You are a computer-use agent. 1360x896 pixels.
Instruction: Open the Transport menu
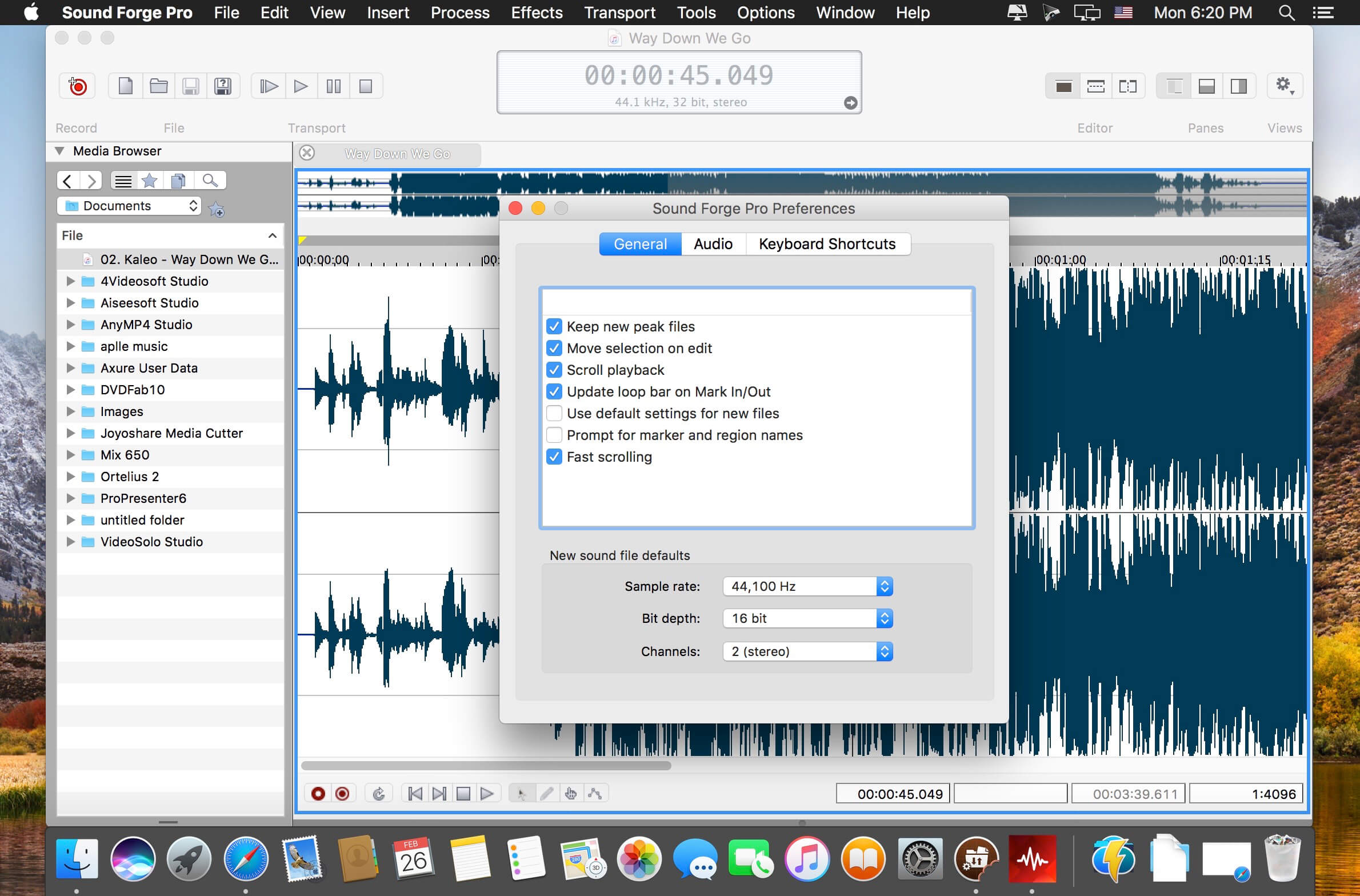click(x=619, y=13)
